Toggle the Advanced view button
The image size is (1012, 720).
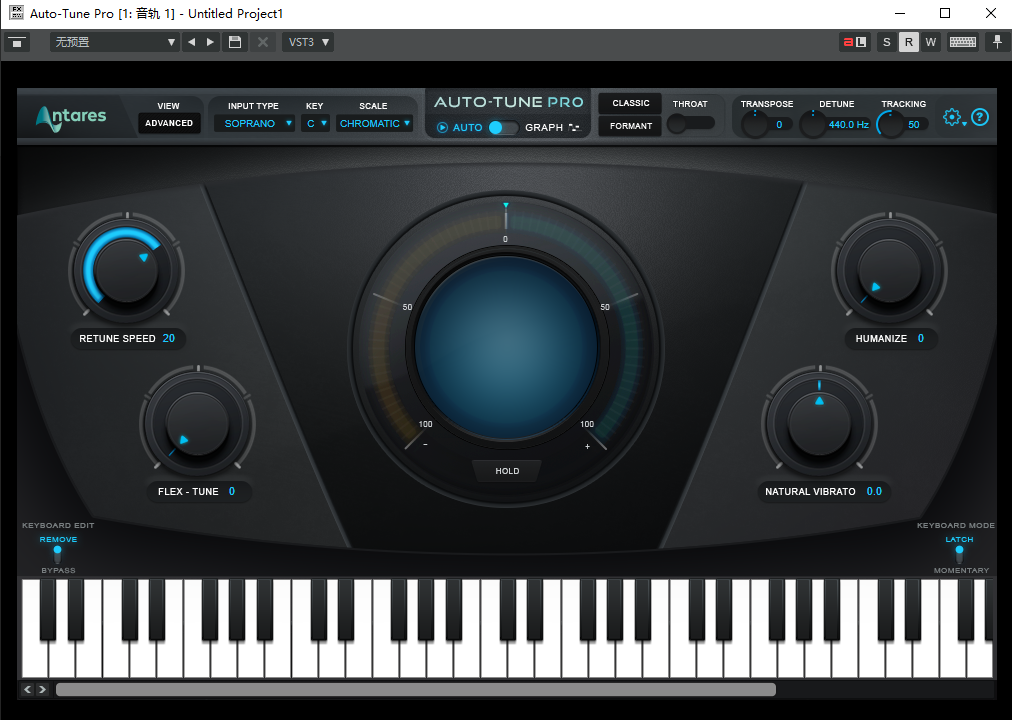169,123
